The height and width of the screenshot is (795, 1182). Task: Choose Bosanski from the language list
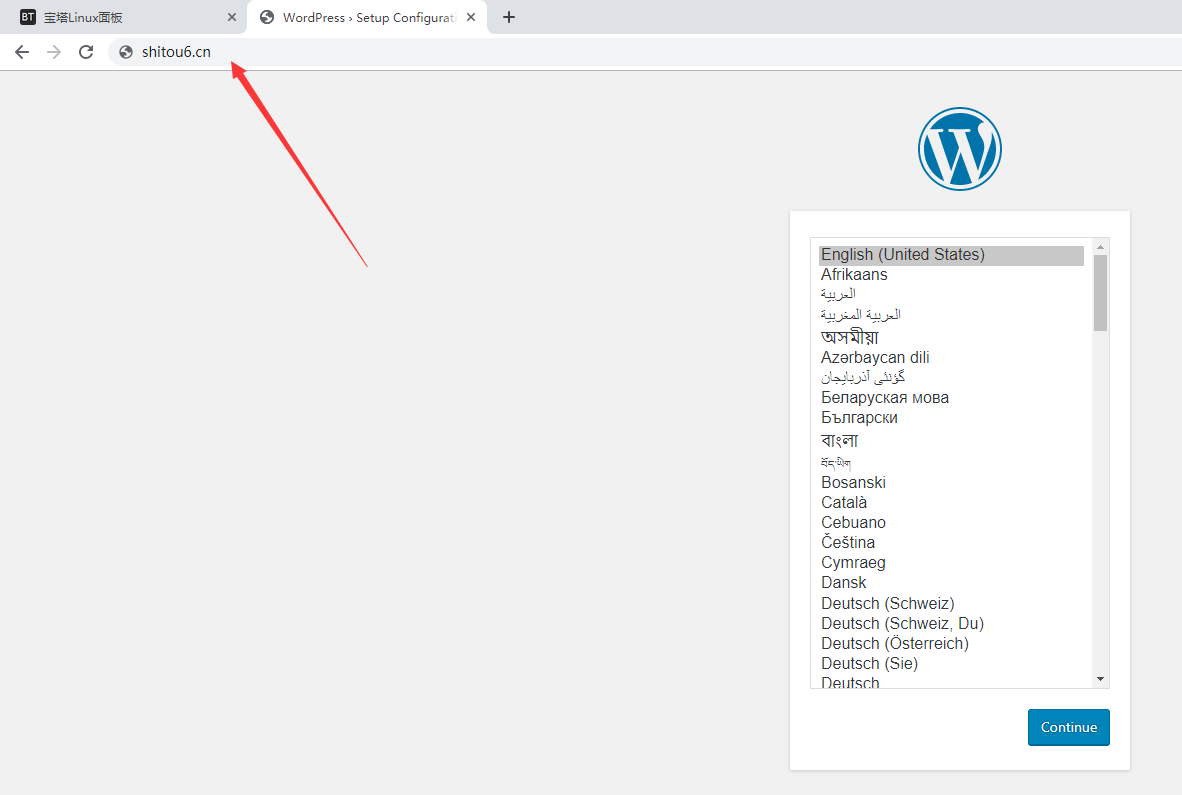(853, 482)
